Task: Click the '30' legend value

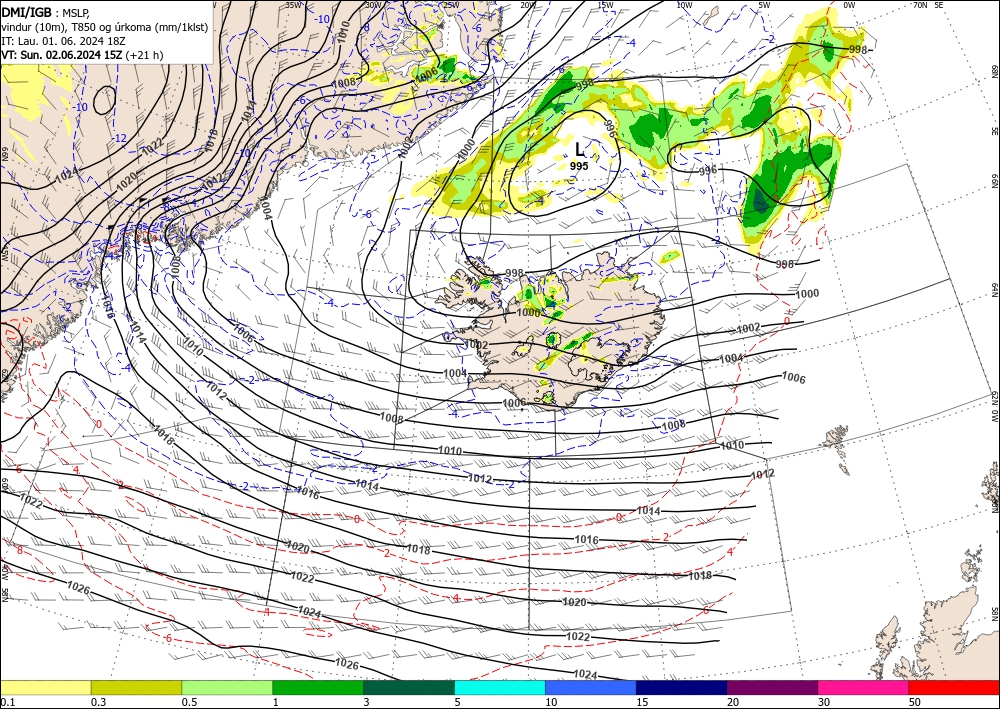Action: 824,702
